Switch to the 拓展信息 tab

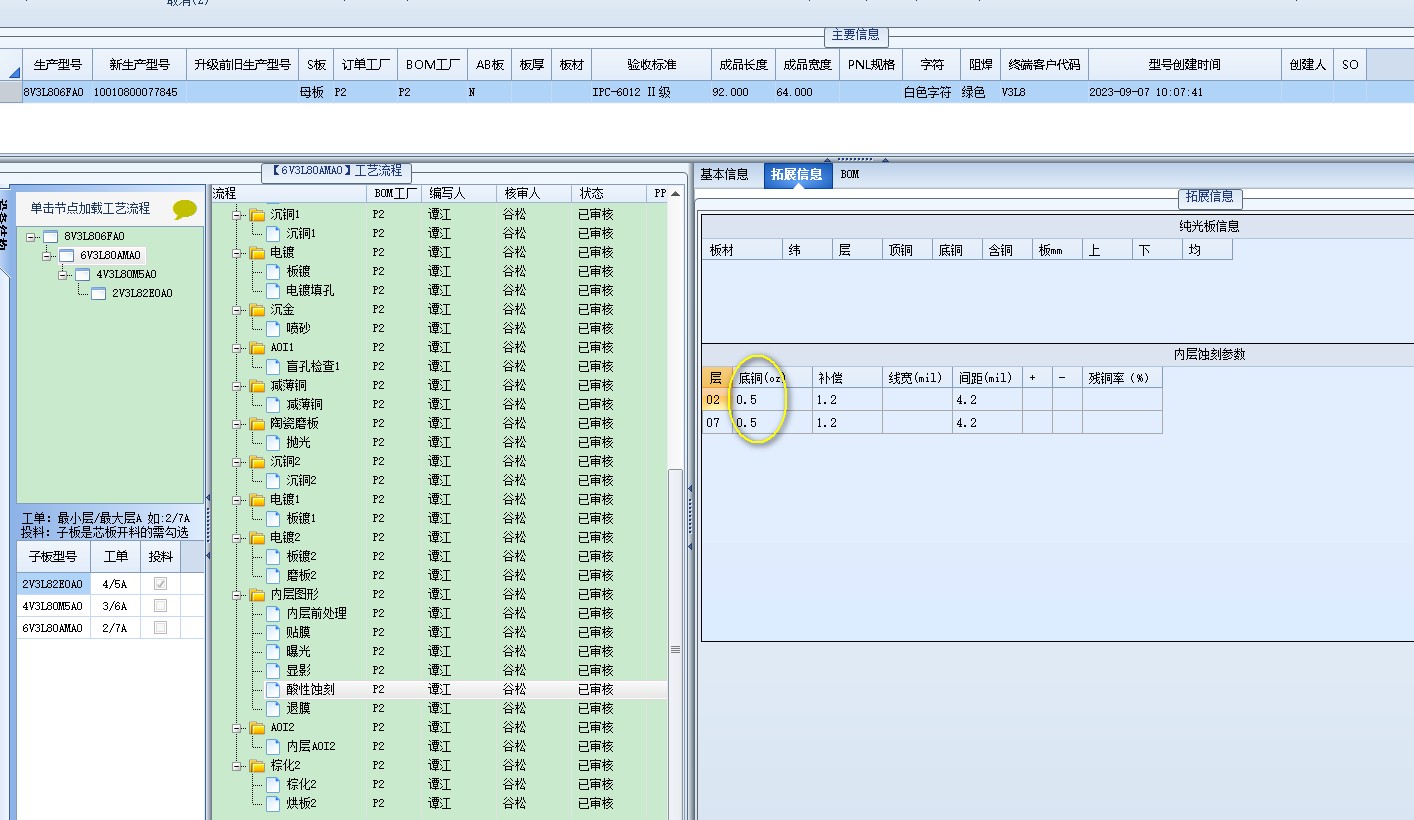[x=797, y=175]
